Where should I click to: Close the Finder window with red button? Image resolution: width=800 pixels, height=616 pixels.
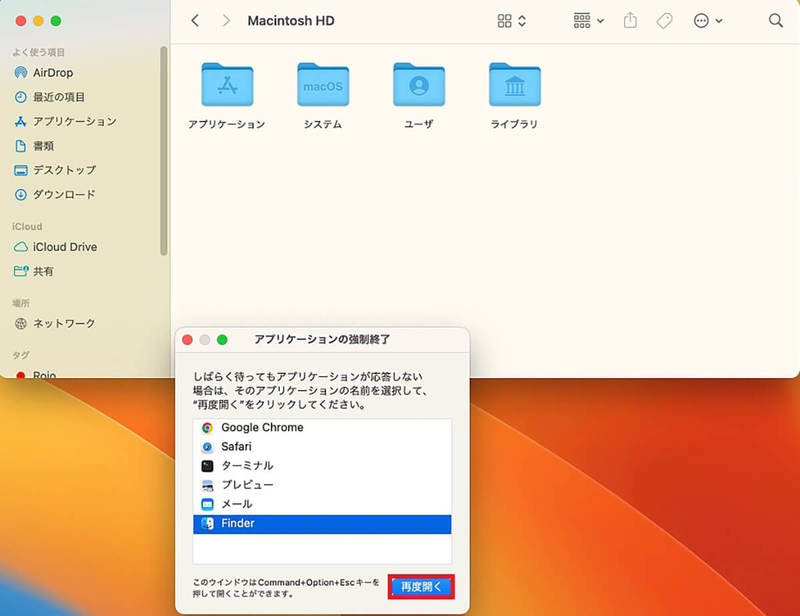21,21
